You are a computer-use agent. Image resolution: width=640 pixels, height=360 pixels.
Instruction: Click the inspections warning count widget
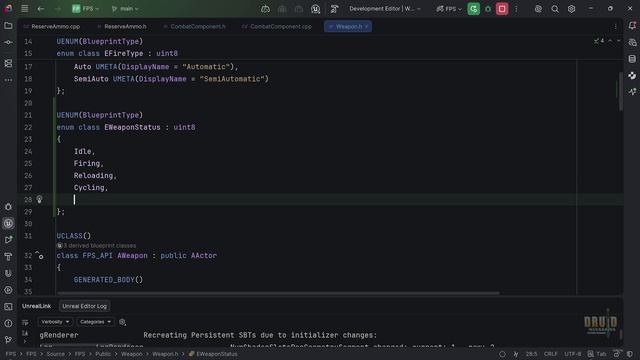tap(599, 41)
